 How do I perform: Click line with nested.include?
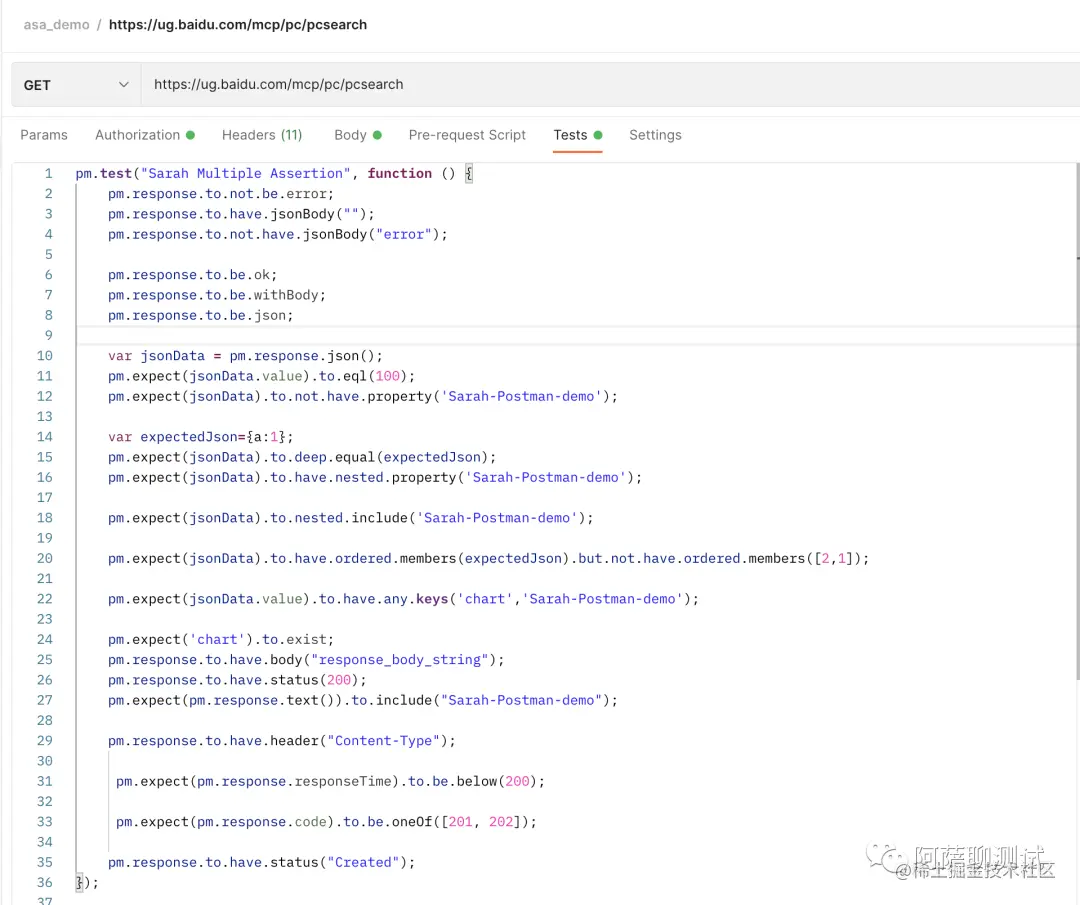[x=351, y=518]
